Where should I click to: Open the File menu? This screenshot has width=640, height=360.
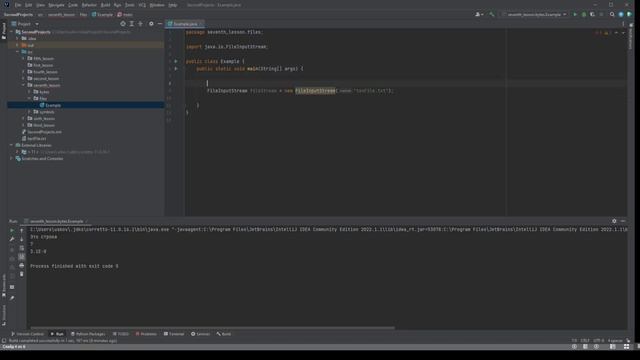pyautogui.click(x=18, y=5)
